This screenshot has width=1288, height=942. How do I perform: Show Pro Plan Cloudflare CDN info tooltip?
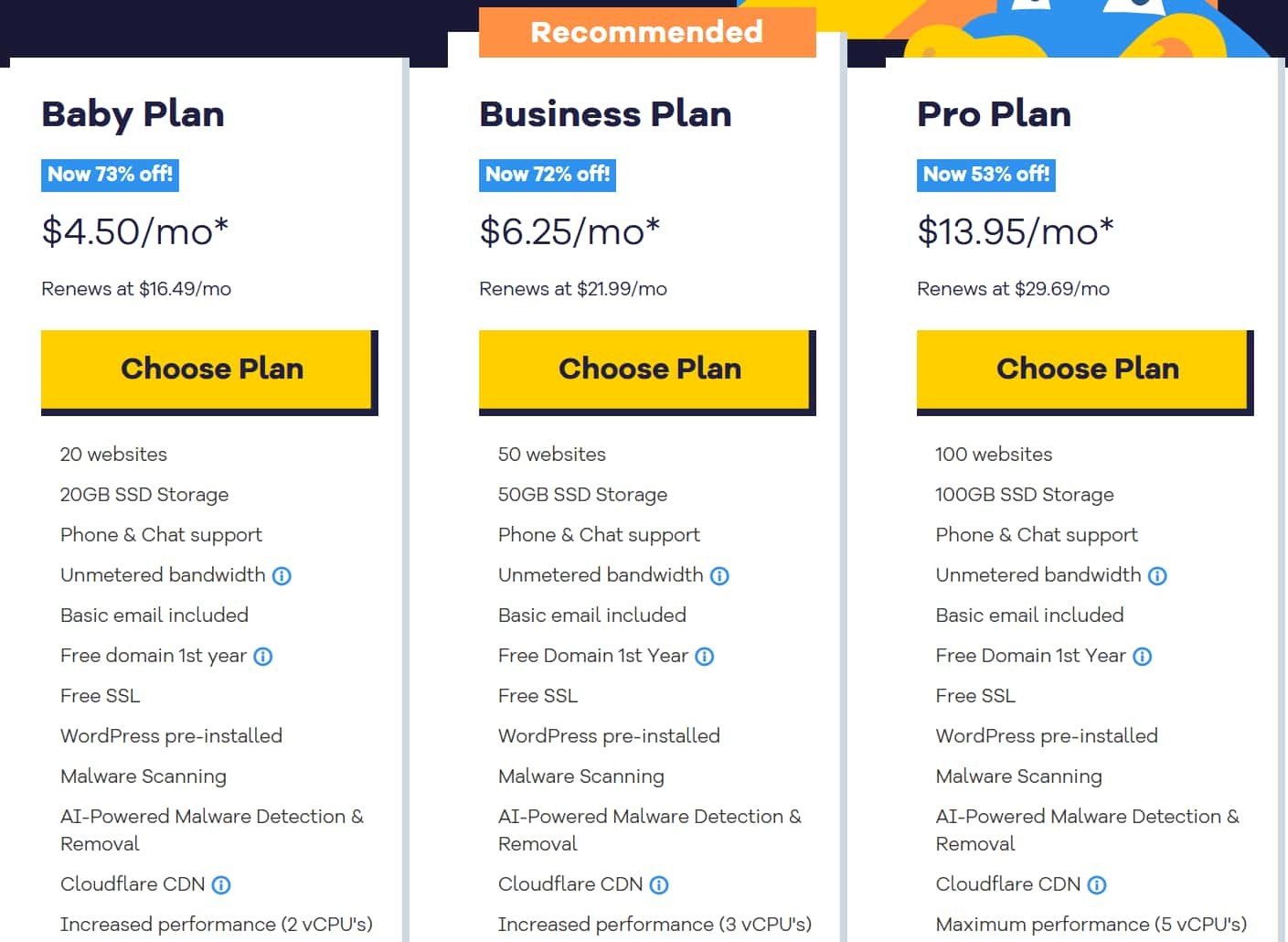1097,885
